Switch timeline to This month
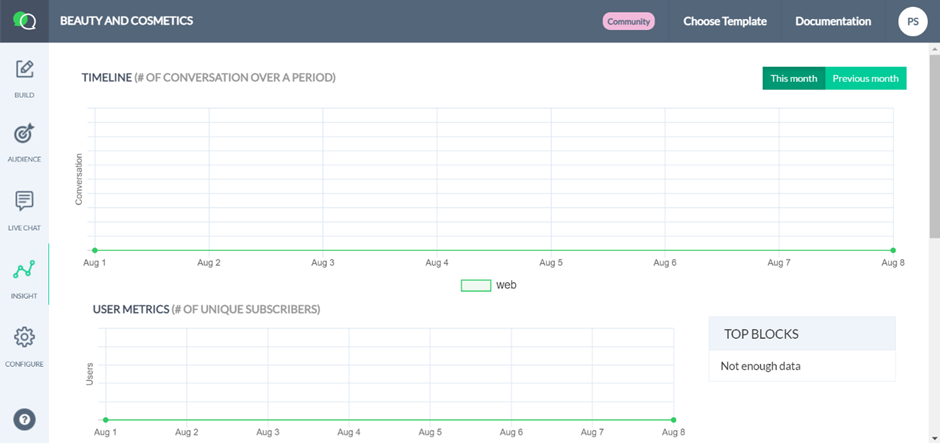The width and height of the screenshot is (940, 443). point(794,79)
